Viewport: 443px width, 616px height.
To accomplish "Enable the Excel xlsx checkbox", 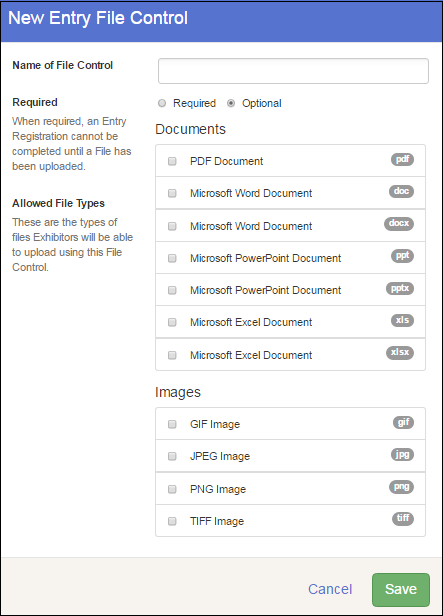I will coord(172,355).
